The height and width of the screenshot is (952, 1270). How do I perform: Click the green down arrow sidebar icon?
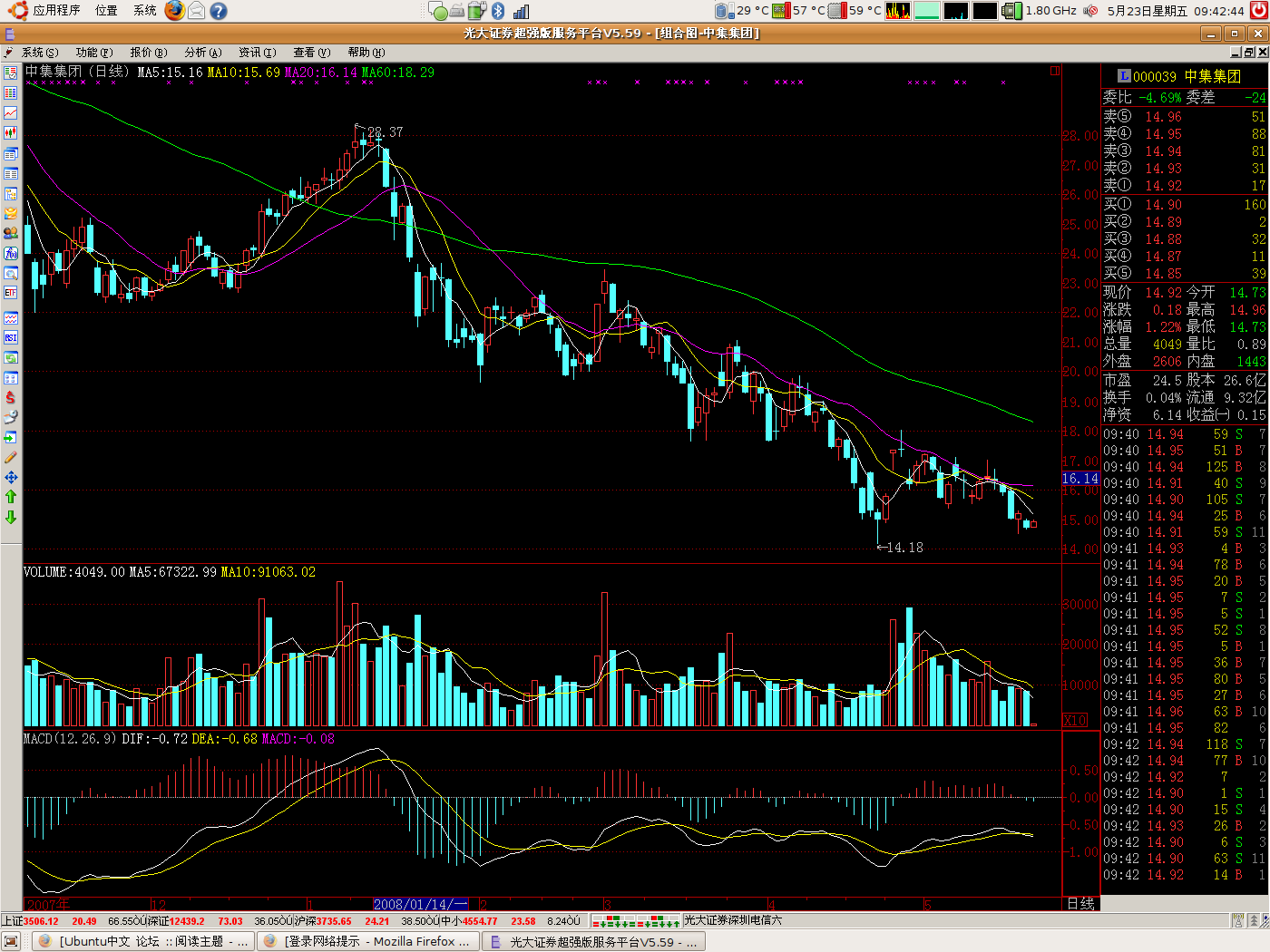11,517
